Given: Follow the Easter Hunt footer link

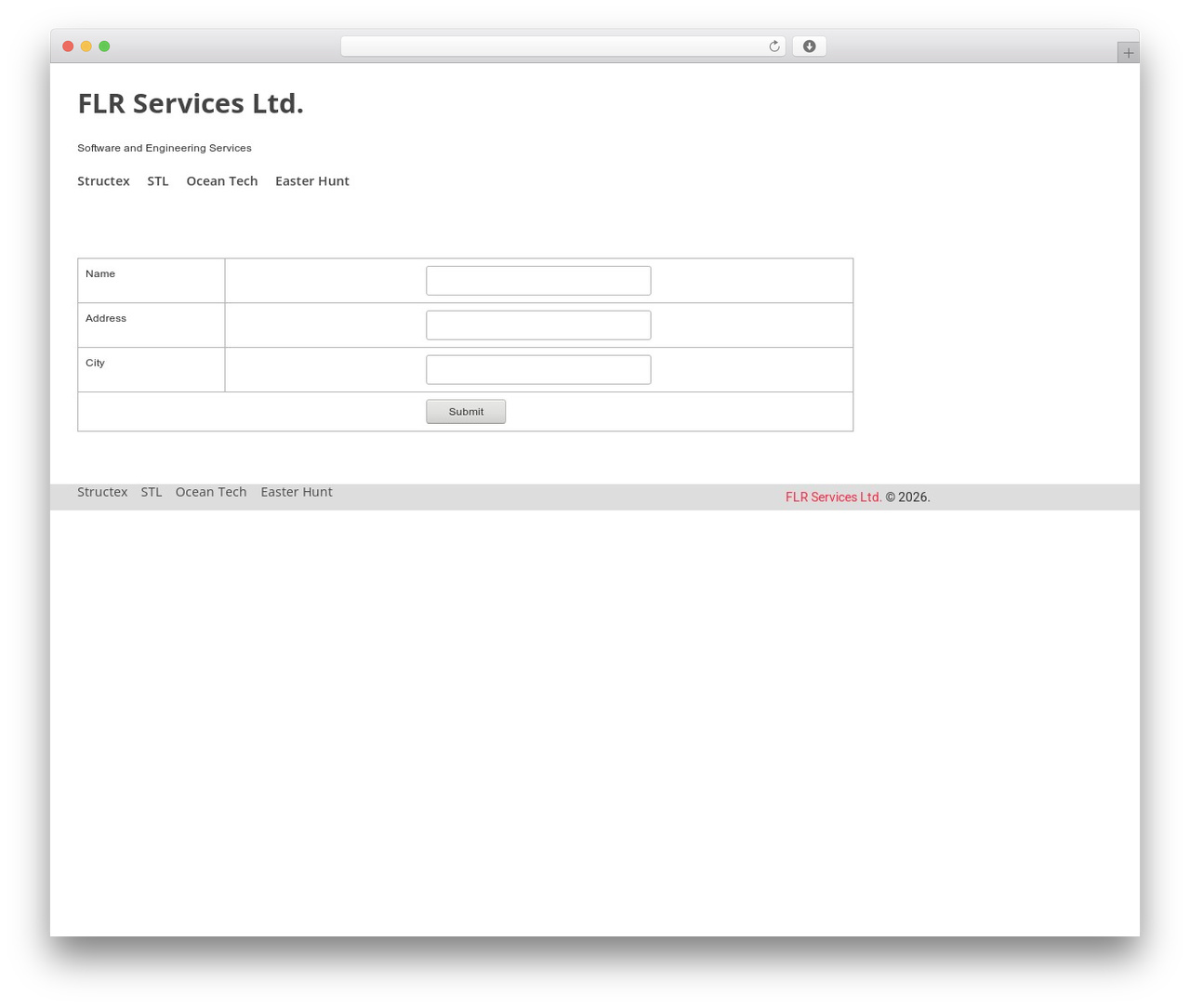Looking at the screenshot, I should 297,492.
